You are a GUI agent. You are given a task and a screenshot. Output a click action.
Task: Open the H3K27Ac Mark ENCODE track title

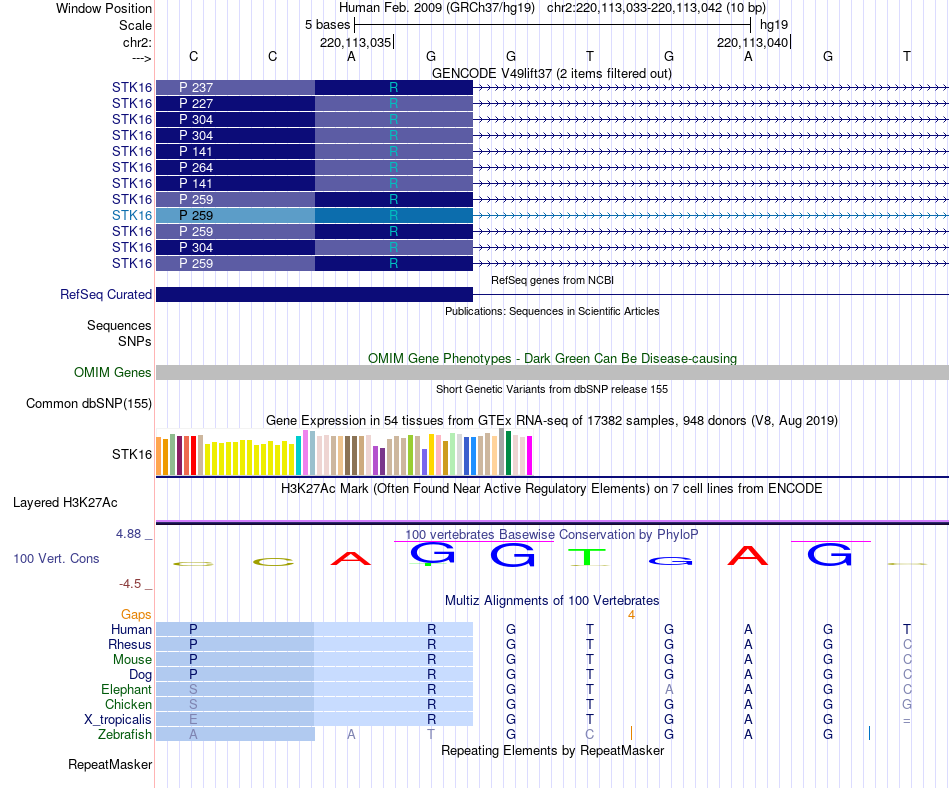coord(552,489)
